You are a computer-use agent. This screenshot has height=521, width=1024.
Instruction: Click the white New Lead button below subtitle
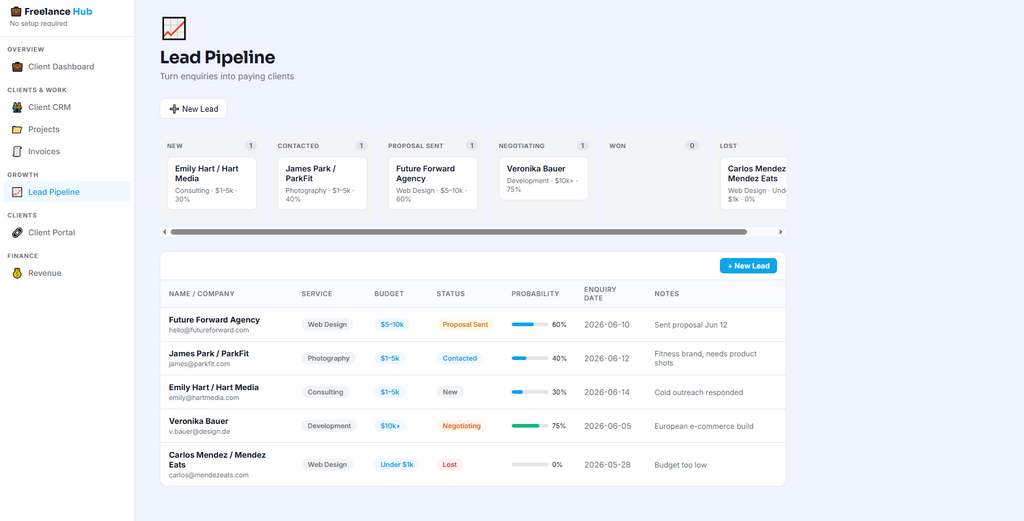[193, 109]
